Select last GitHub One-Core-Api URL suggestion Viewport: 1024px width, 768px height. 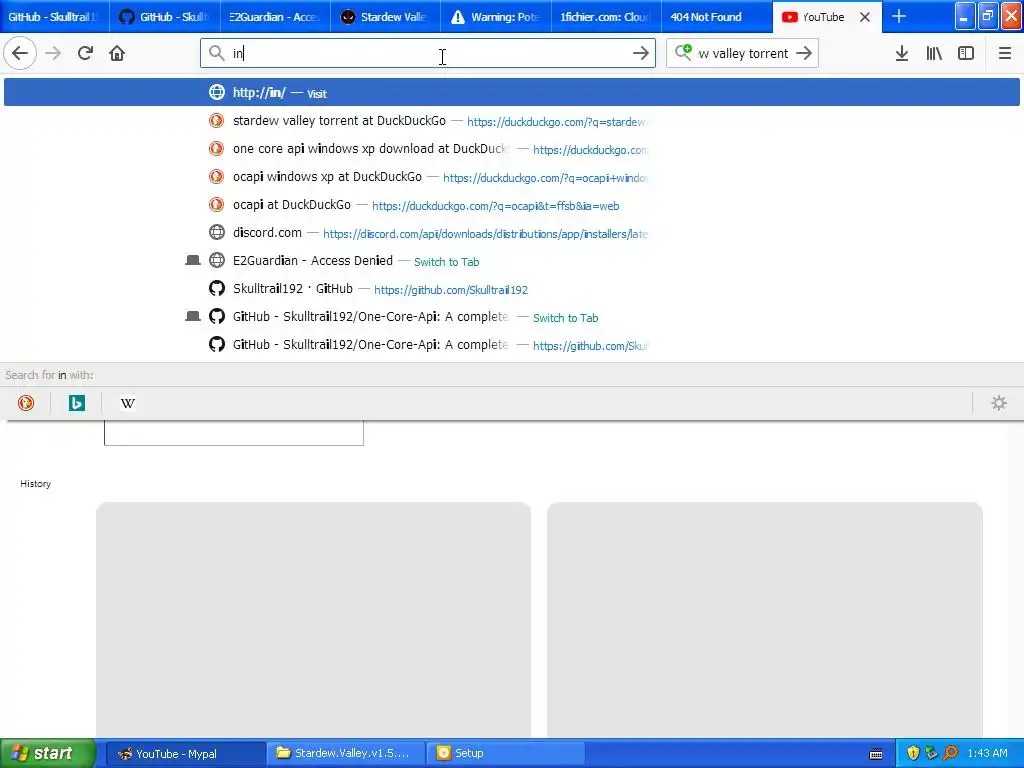click(x=511, y=345)
